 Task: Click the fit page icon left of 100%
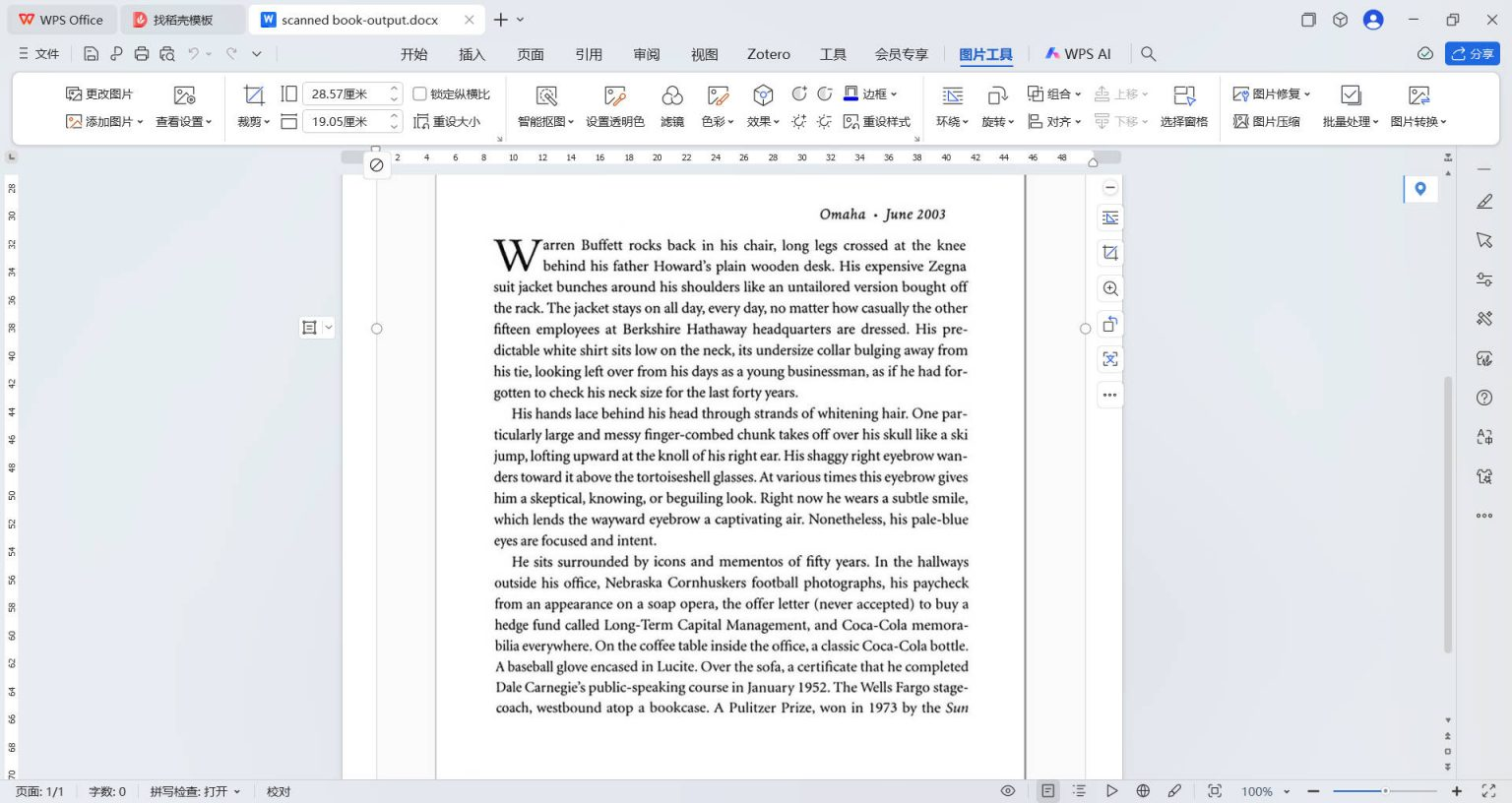tap(1215, 791)
